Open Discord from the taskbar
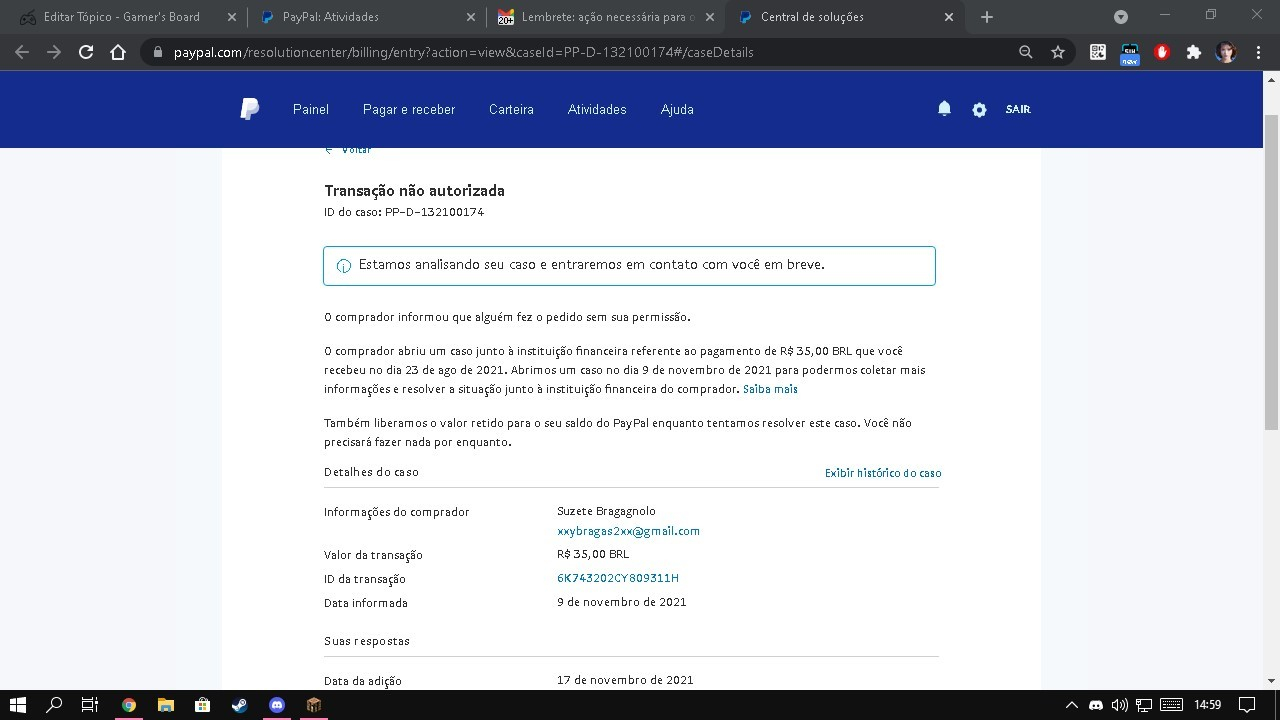The image size is (1280, 720). tap(277, 705)
